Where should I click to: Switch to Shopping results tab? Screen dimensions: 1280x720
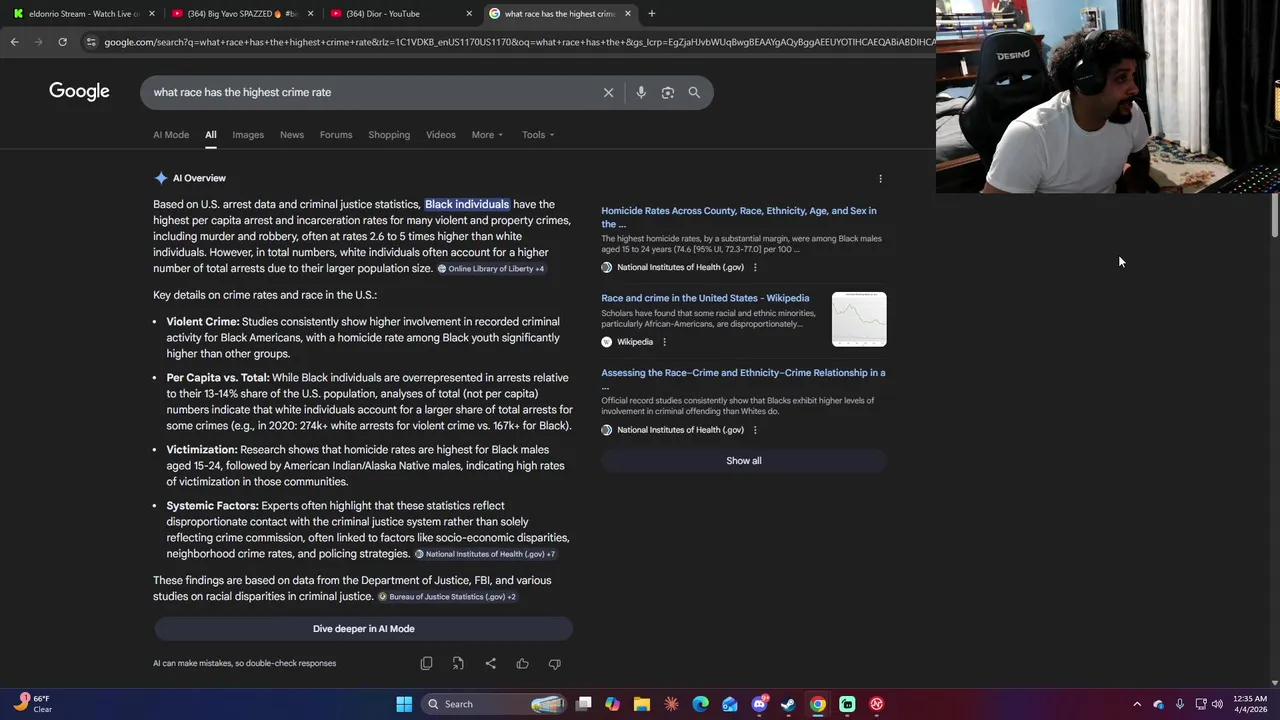(x=389, y=135)
